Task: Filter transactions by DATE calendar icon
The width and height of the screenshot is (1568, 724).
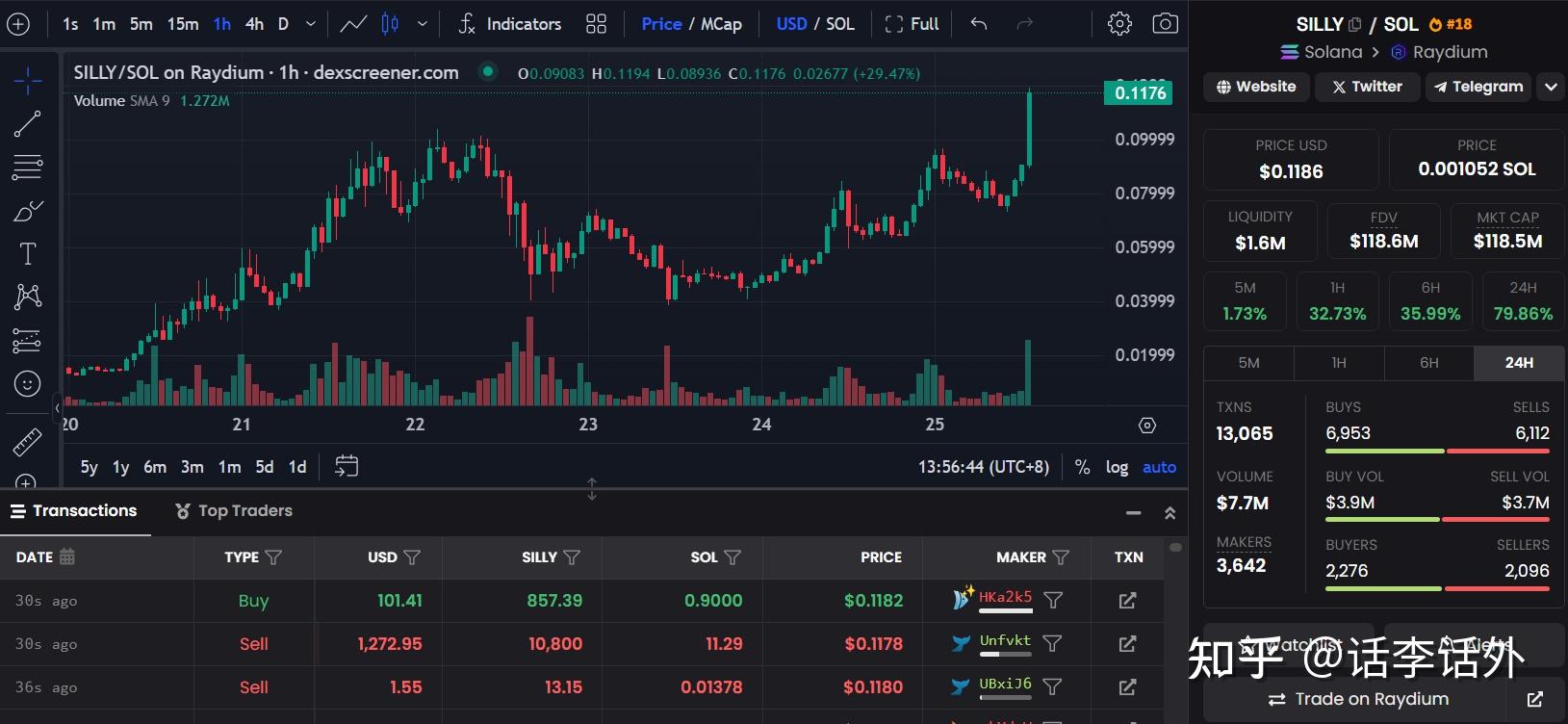Action: tap(67, 556)
